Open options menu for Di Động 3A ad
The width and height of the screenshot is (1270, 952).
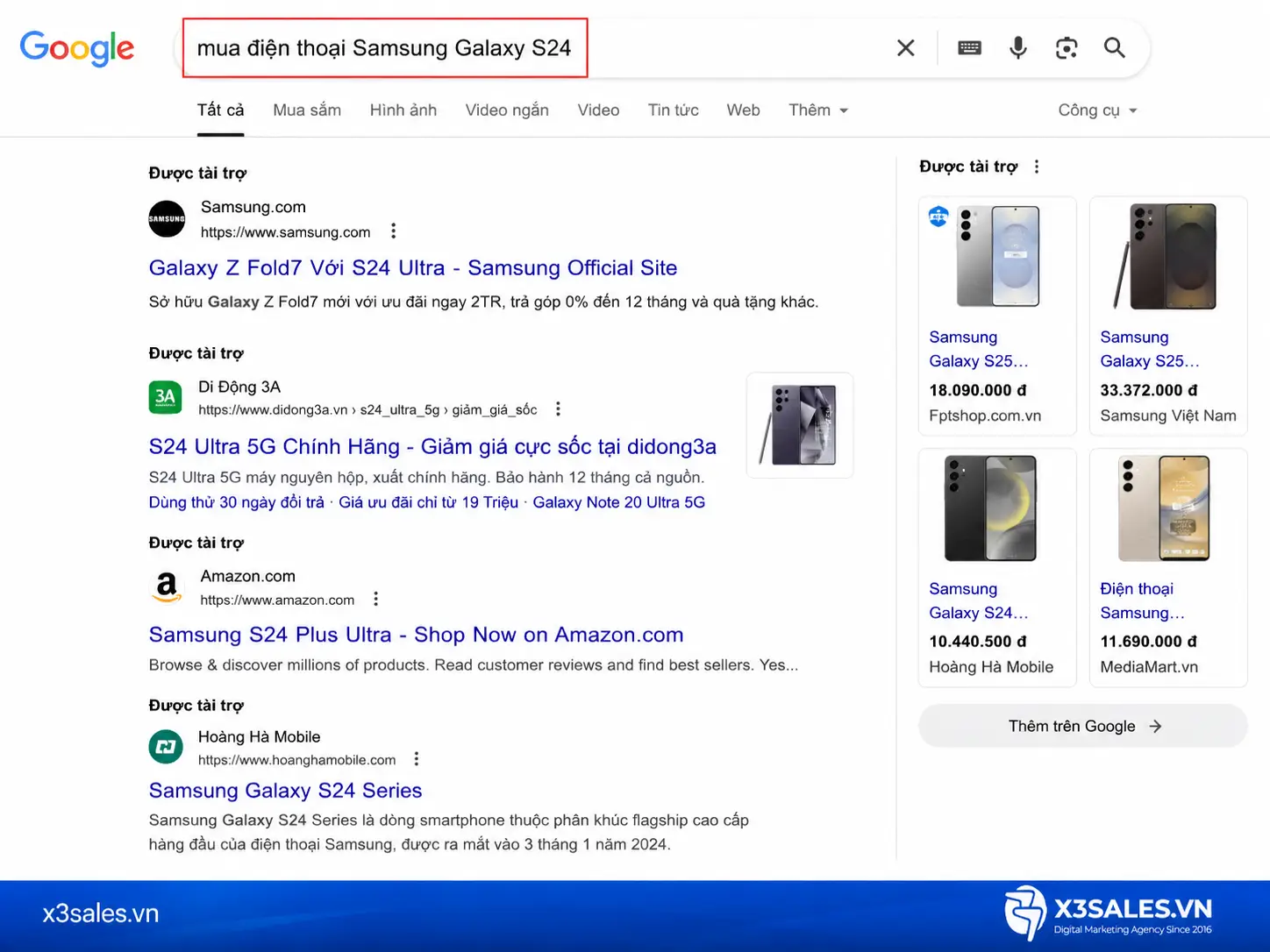point(558,409)
